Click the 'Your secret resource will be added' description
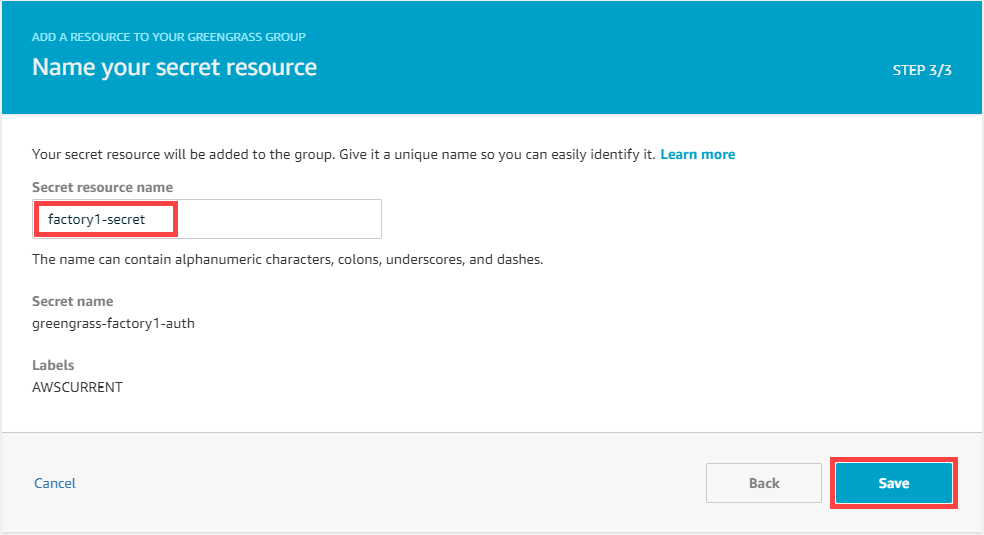The image size is (984, 535). pyautogui.click(x=200, y=155)
